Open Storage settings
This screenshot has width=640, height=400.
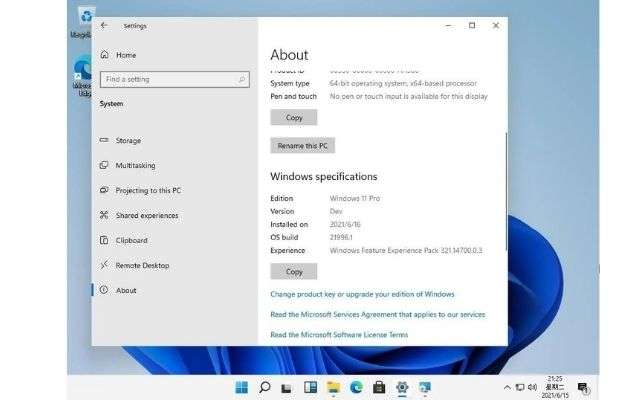[x=128, y=140]
